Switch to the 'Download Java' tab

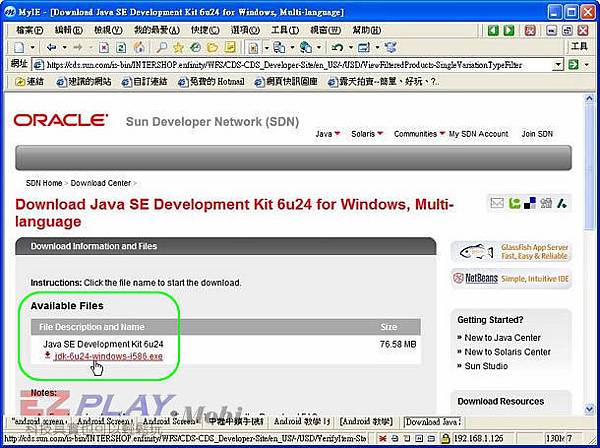pyautogui.click(x=433, y=422)
